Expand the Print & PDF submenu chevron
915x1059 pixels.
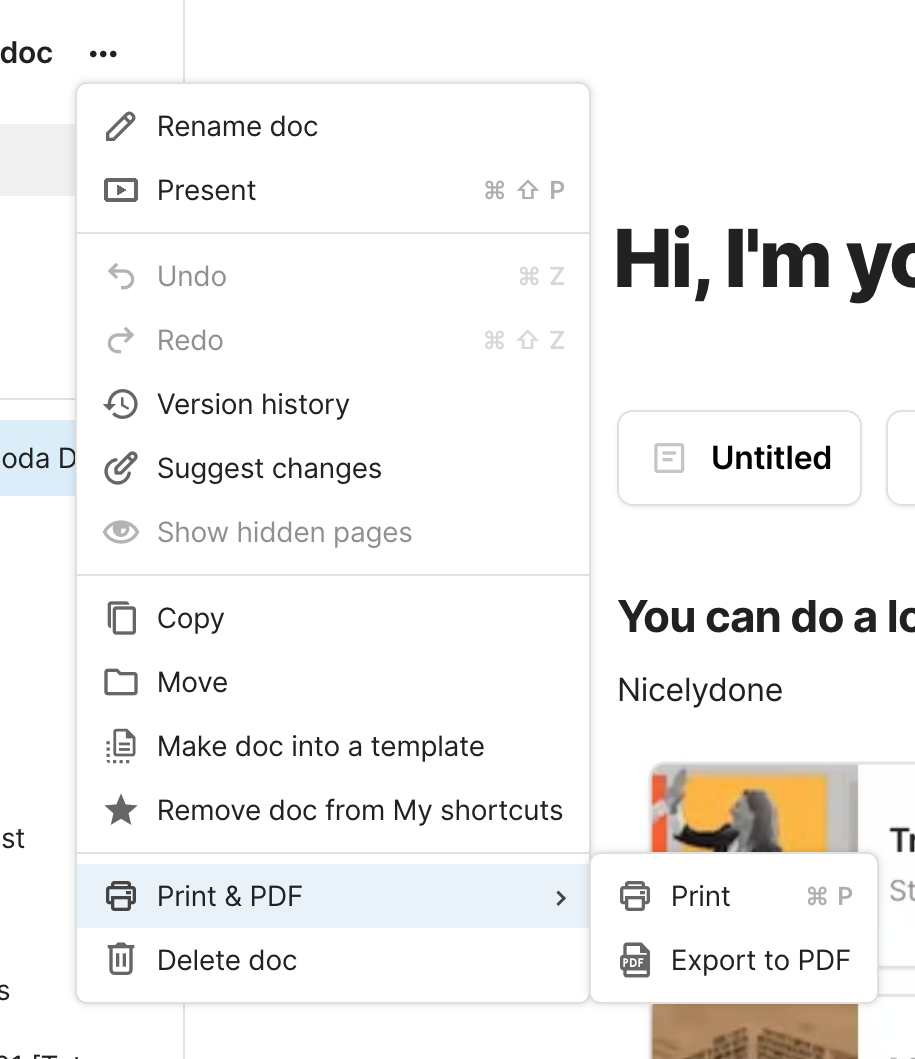point(561,896)
